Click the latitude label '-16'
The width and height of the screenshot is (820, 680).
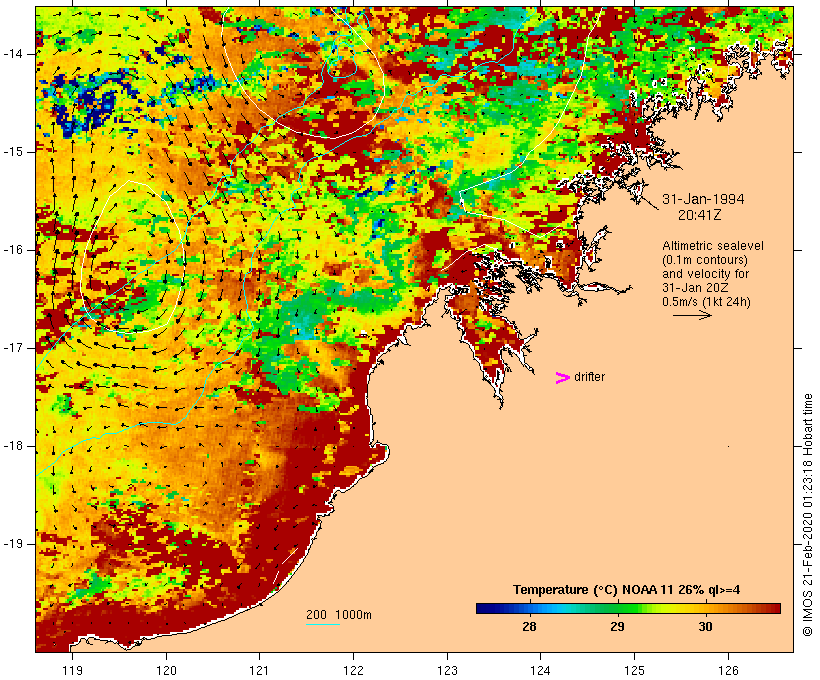[x=13, y=250]
